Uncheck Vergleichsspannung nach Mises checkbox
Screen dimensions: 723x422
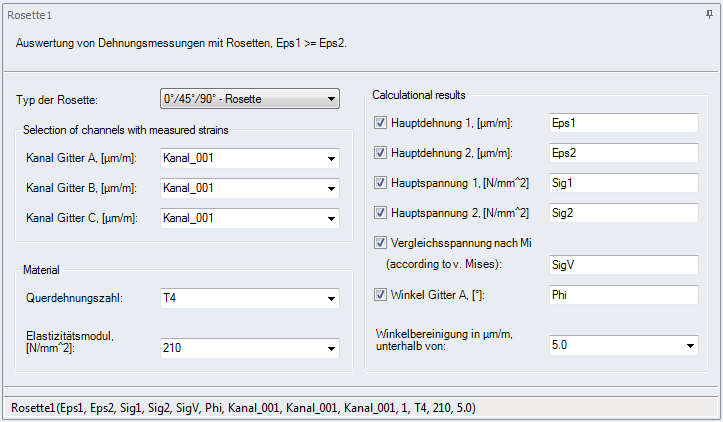[380, 242]
